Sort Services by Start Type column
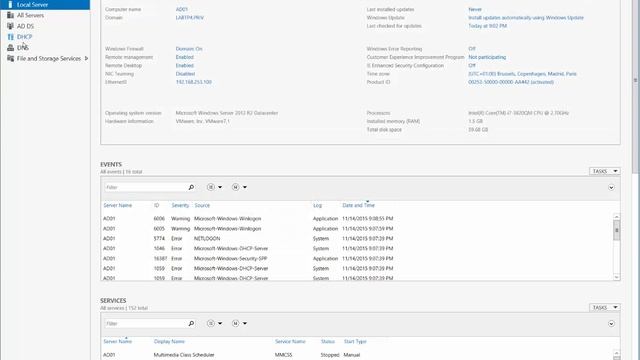The height and width of the screenshot is (360, 640). tap(355, 341)
